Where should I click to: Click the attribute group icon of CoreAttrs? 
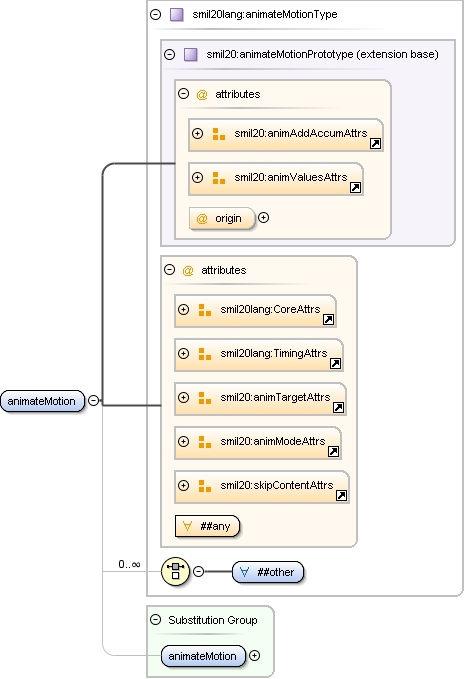205,310
